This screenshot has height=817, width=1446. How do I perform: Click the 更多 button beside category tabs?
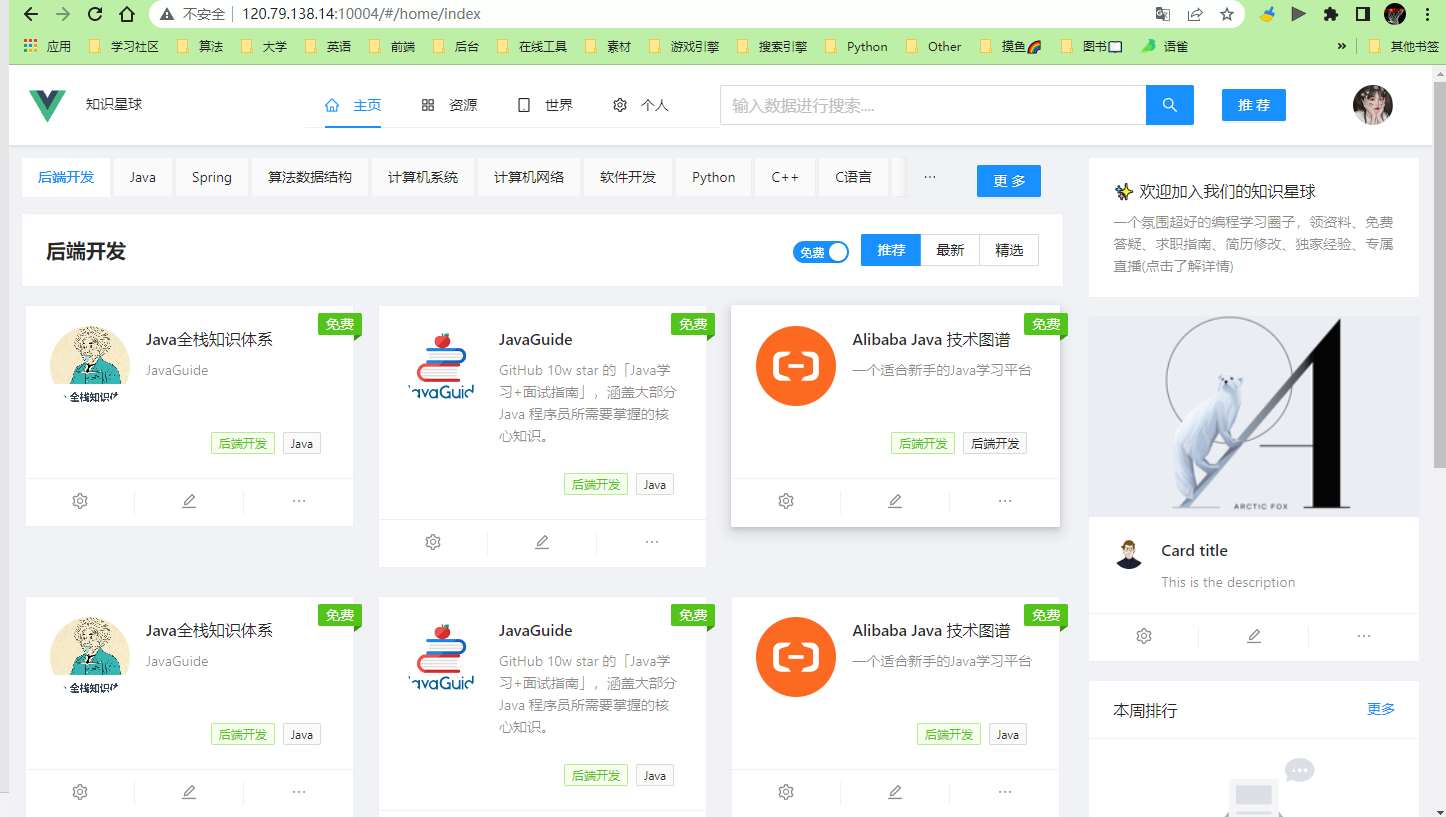coord(1009,181)
